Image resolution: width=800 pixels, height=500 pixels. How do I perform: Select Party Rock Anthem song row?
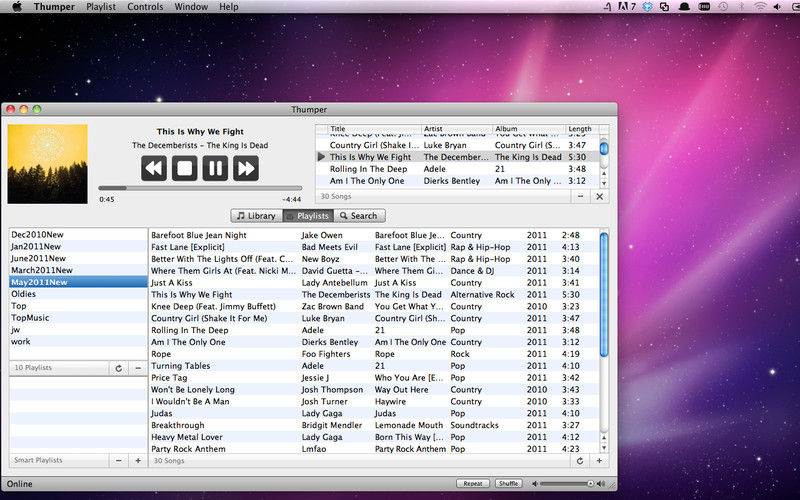(x=373, y=449)
